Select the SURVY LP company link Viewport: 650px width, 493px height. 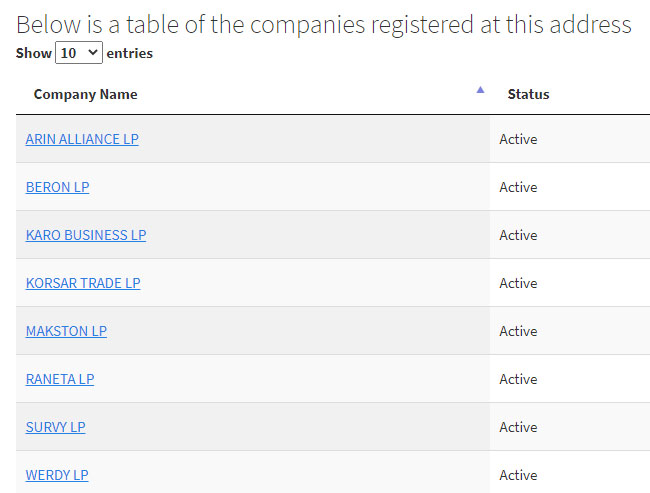[x=55, y=427]
